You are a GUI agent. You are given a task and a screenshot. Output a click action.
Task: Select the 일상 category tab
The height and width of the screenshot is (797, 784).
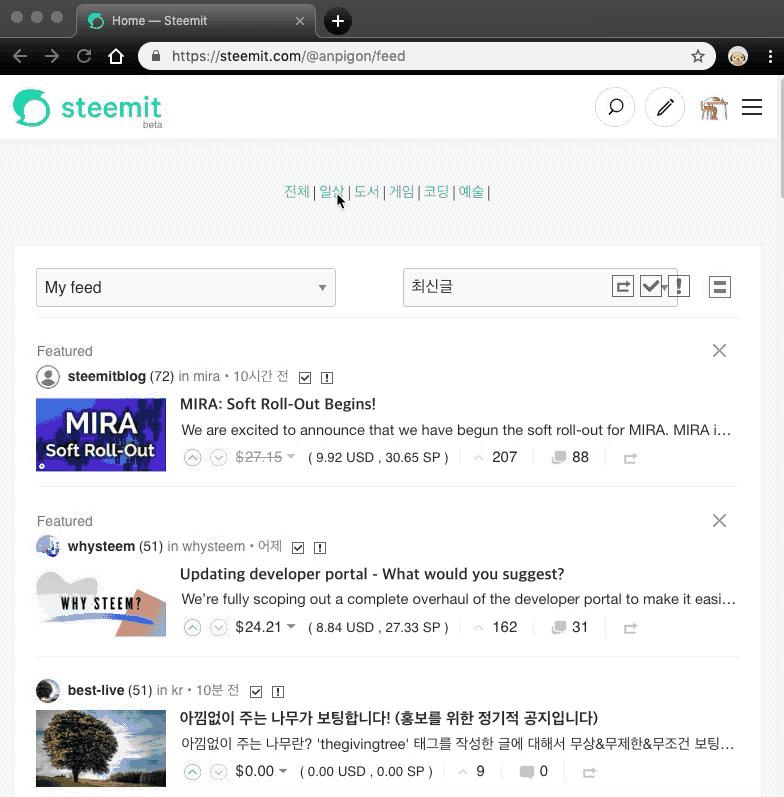click(331, 192)
